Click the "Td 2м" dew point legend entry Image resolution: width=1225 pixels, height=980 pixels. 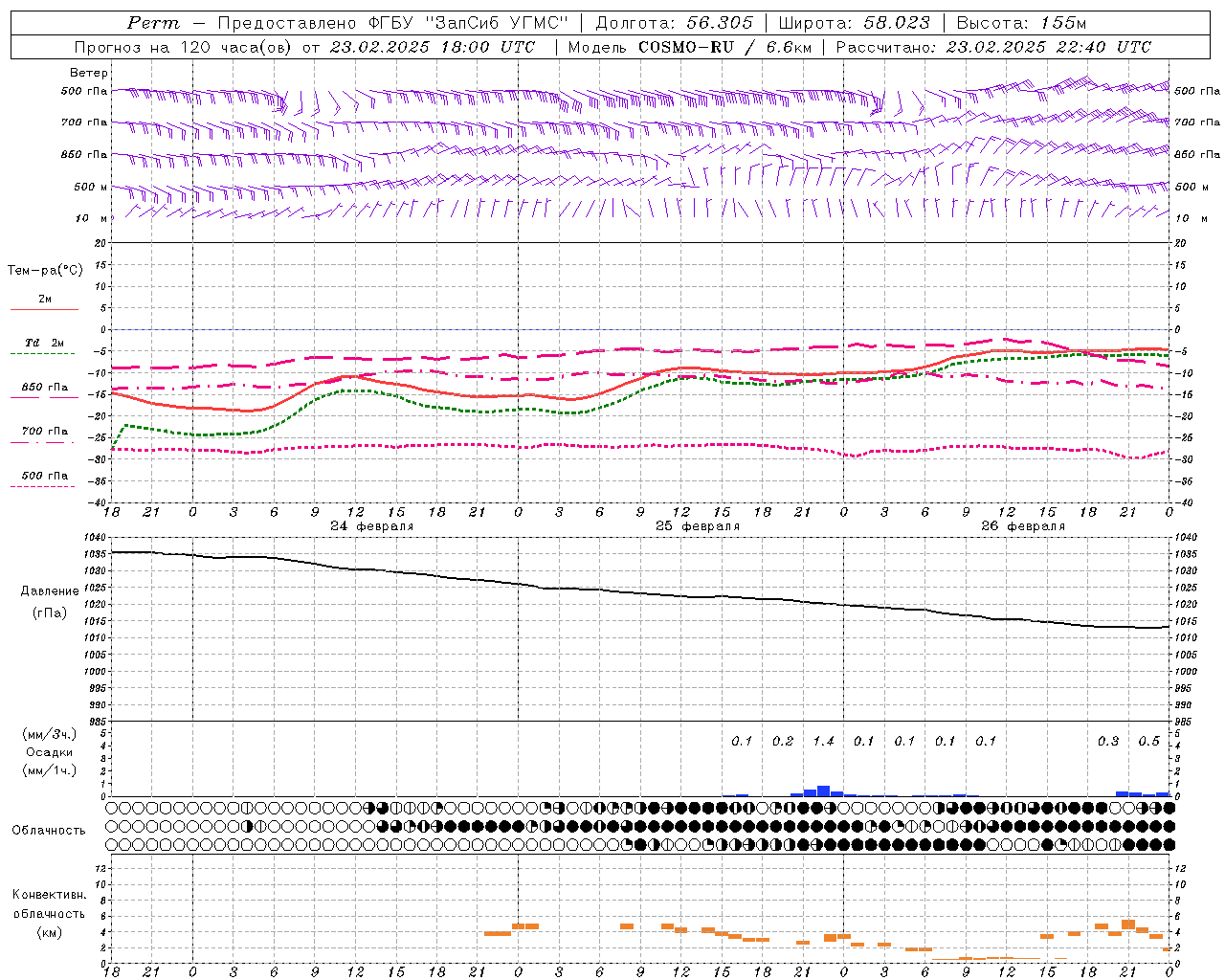coord(45,343)
